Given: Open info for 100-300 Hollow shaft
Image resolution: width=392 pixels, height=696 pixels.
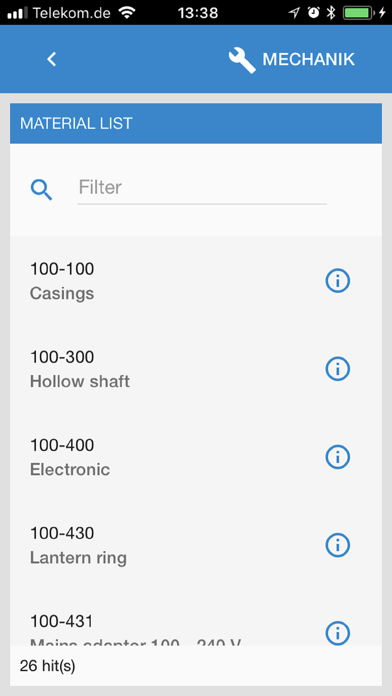Looking at the screenshot, I should coord(337,369).
